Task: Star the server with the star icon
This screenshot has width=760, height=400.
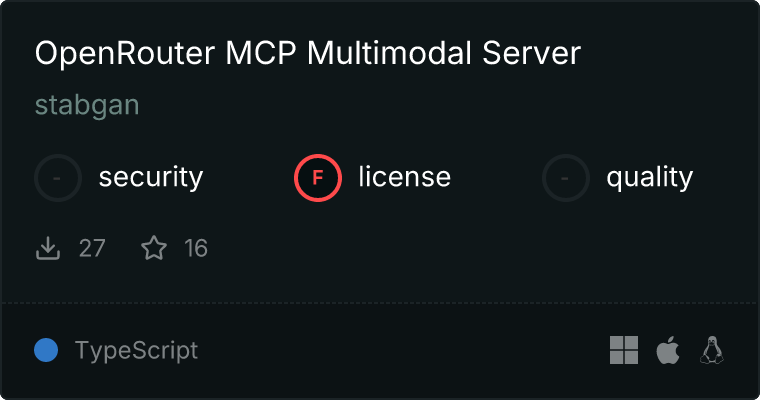Action: pyautogui.click(x=154, y=248)
